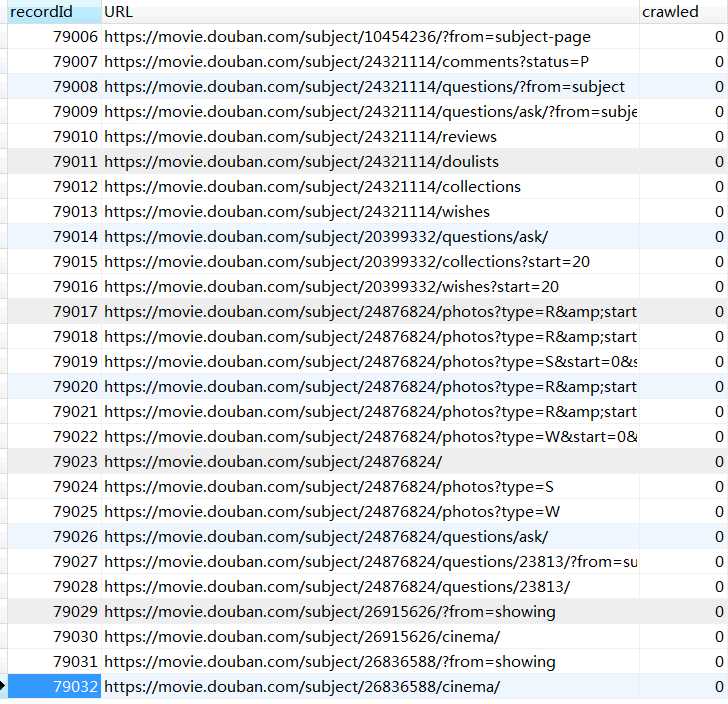728x704 pixels.
Task: Select recordId cell 79007
Action: [54, 61]
